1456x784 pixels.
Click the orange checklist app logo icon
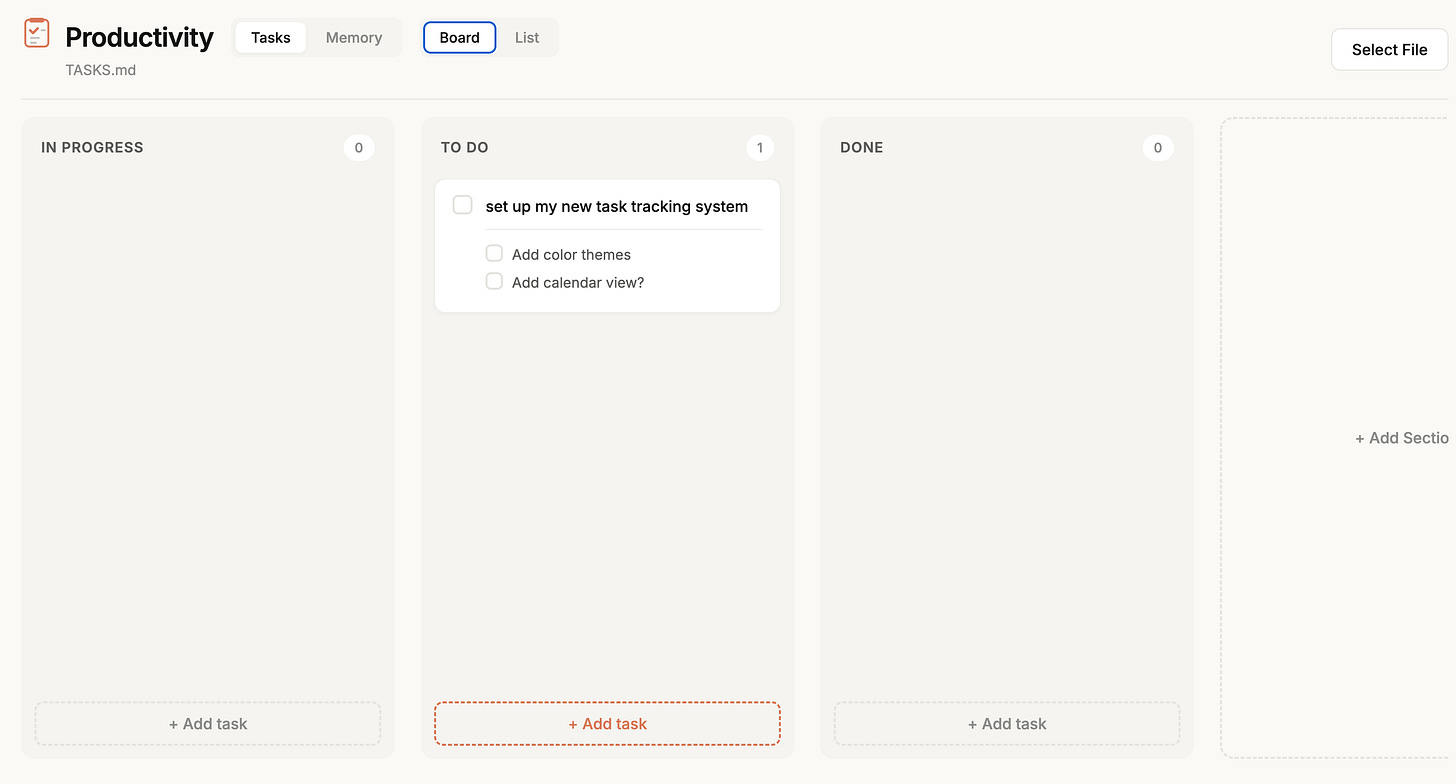pos(36,32)
